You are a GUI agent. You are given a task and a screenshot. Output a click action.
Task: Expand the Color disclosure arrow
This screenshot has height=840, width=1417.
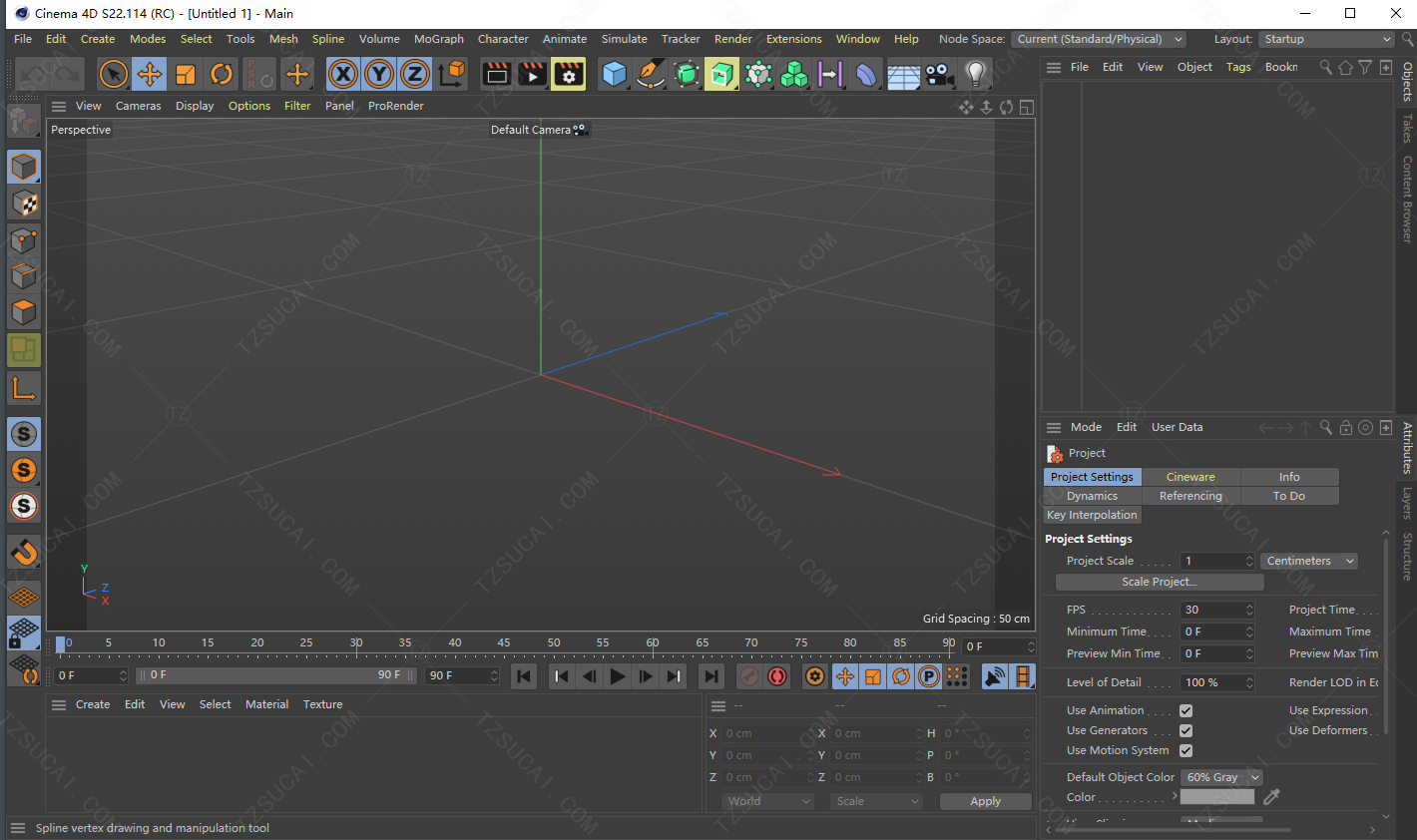[1175, 796]
